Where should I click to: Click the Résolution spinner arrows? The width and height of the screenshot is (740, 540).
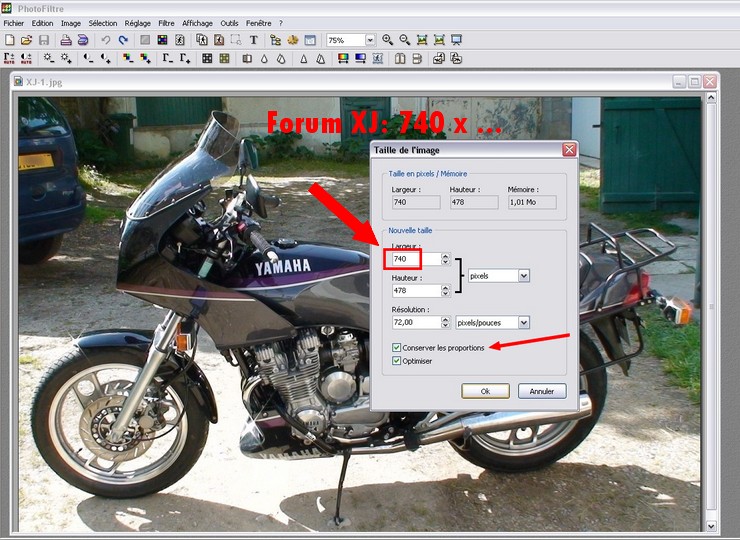(x=446, y=322)
